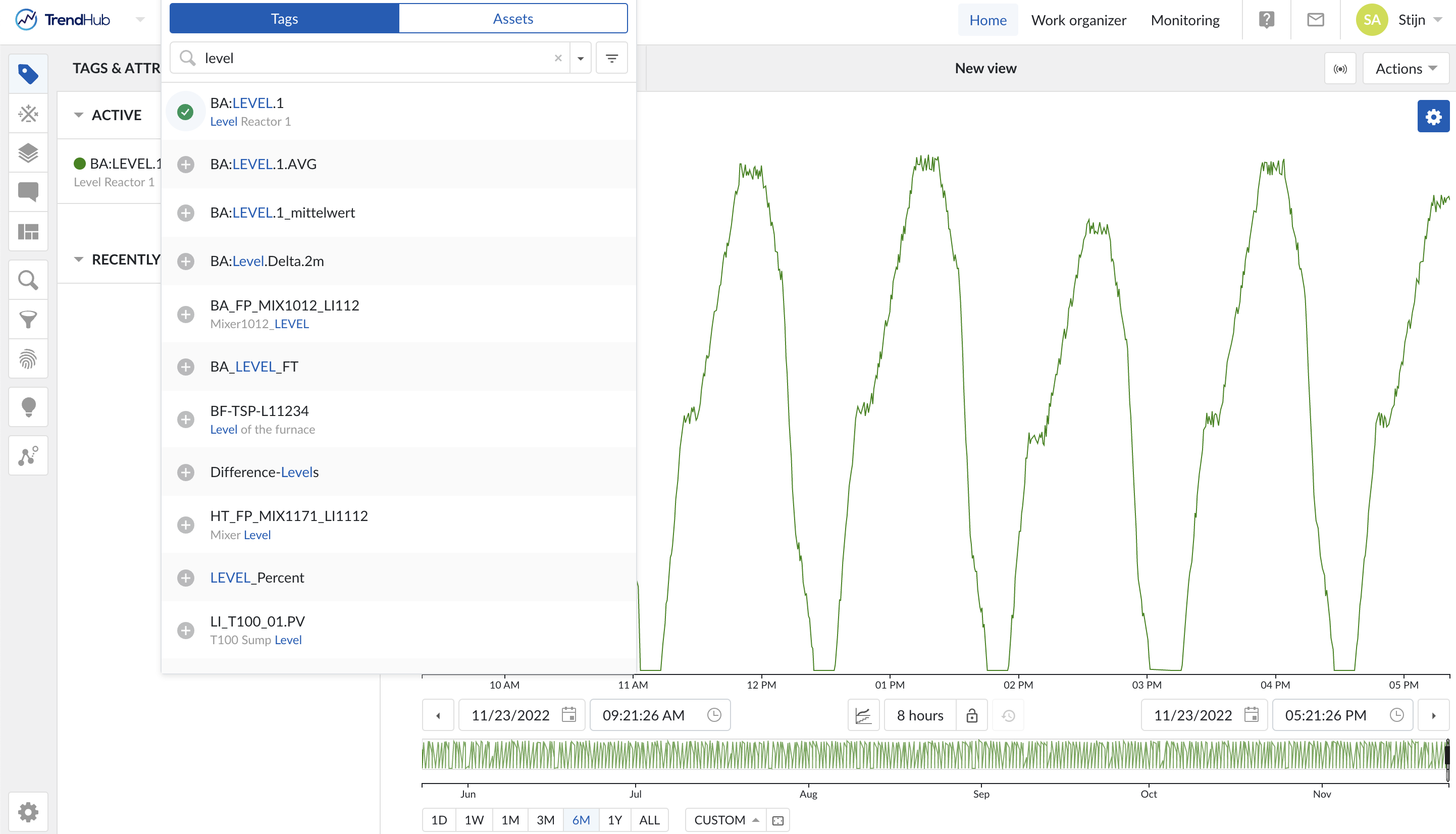Click the green color dot of BA:LEVEL.1
Image resolution: width=1456 pixels, height=834 pixels.
pyautogui.click(x=80, y=164)
